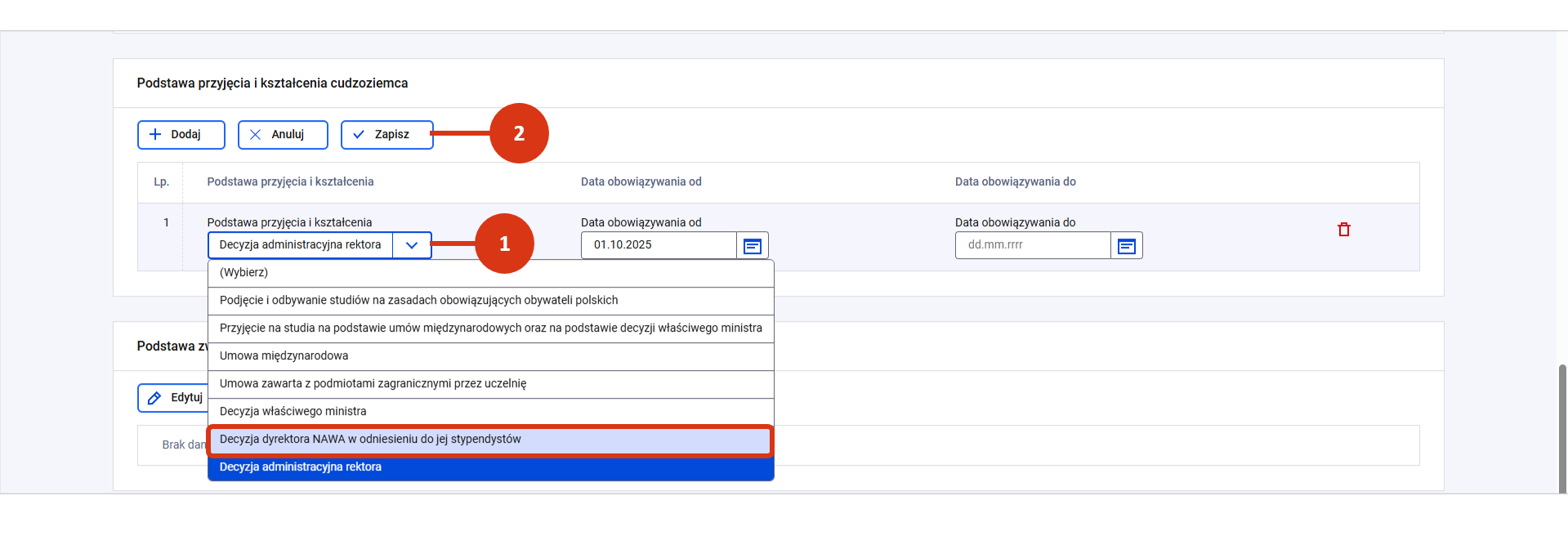Choose Podjęcie i odbywanie studiów option
This screenshot has height=536, width=1568.
click(x=490, y=301)
